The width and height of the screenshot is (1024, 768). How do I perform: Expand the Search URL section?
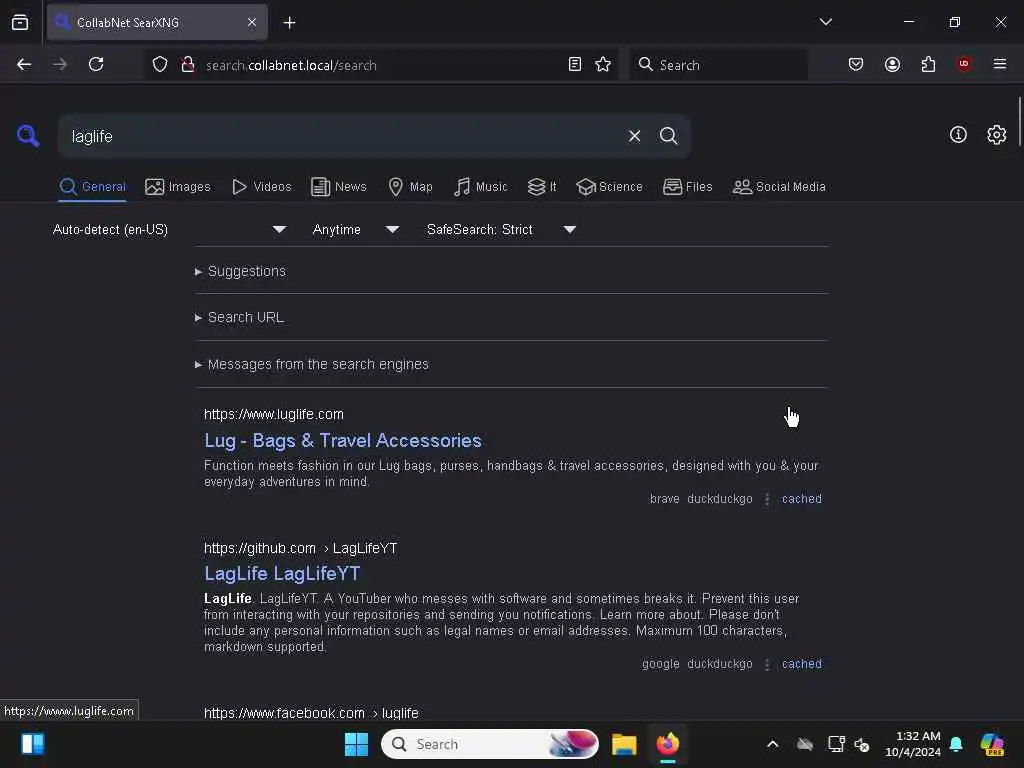point(239,317)
